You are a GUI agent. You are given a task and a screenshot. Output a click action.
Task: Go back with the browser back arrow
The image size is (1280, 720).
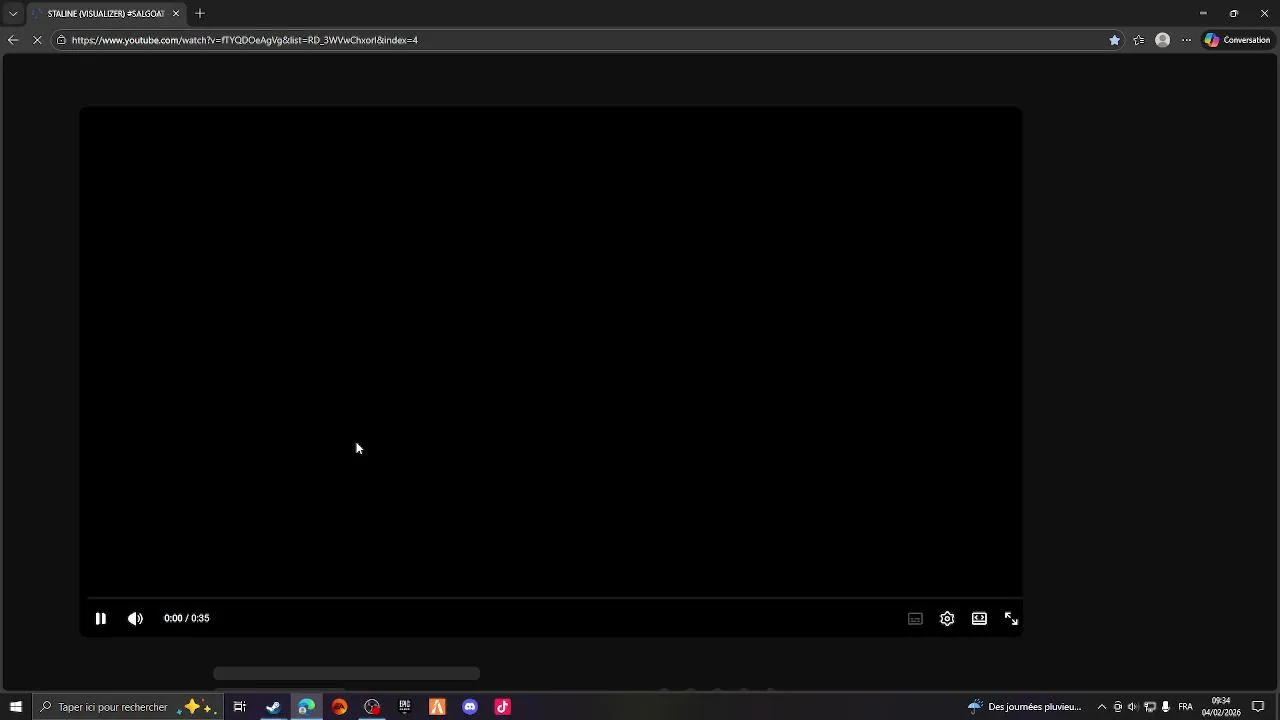pyautogui.click(x=13, y=40)
